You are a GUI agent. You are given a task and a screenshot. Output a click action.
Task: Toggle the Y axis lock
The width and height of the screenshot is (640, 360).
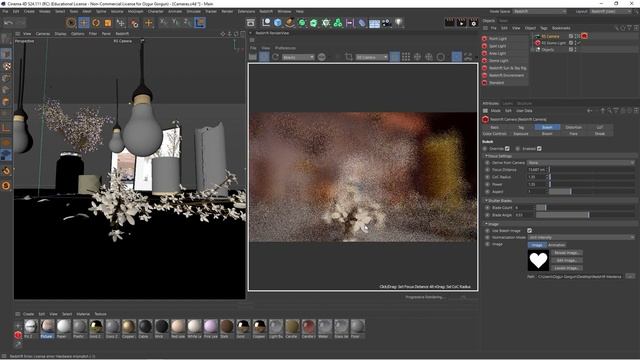click(175, 22)
